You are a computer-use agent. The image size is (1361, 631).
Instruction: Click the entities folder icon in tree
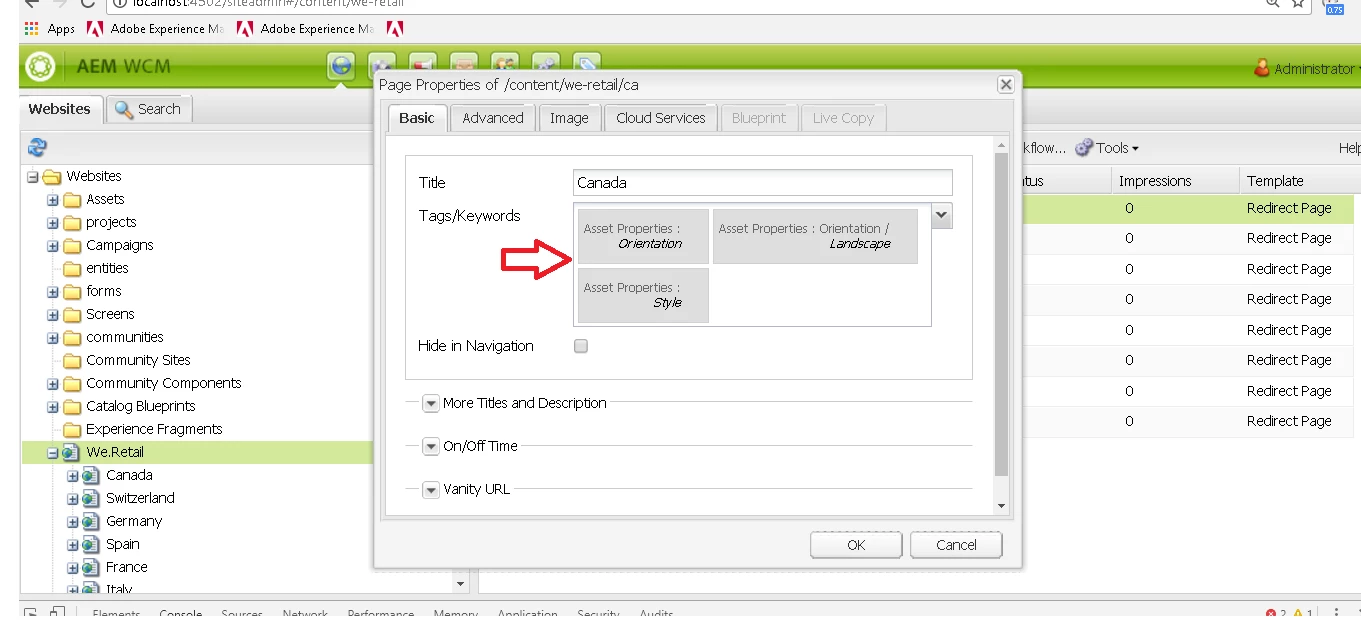tap(72, 269)
